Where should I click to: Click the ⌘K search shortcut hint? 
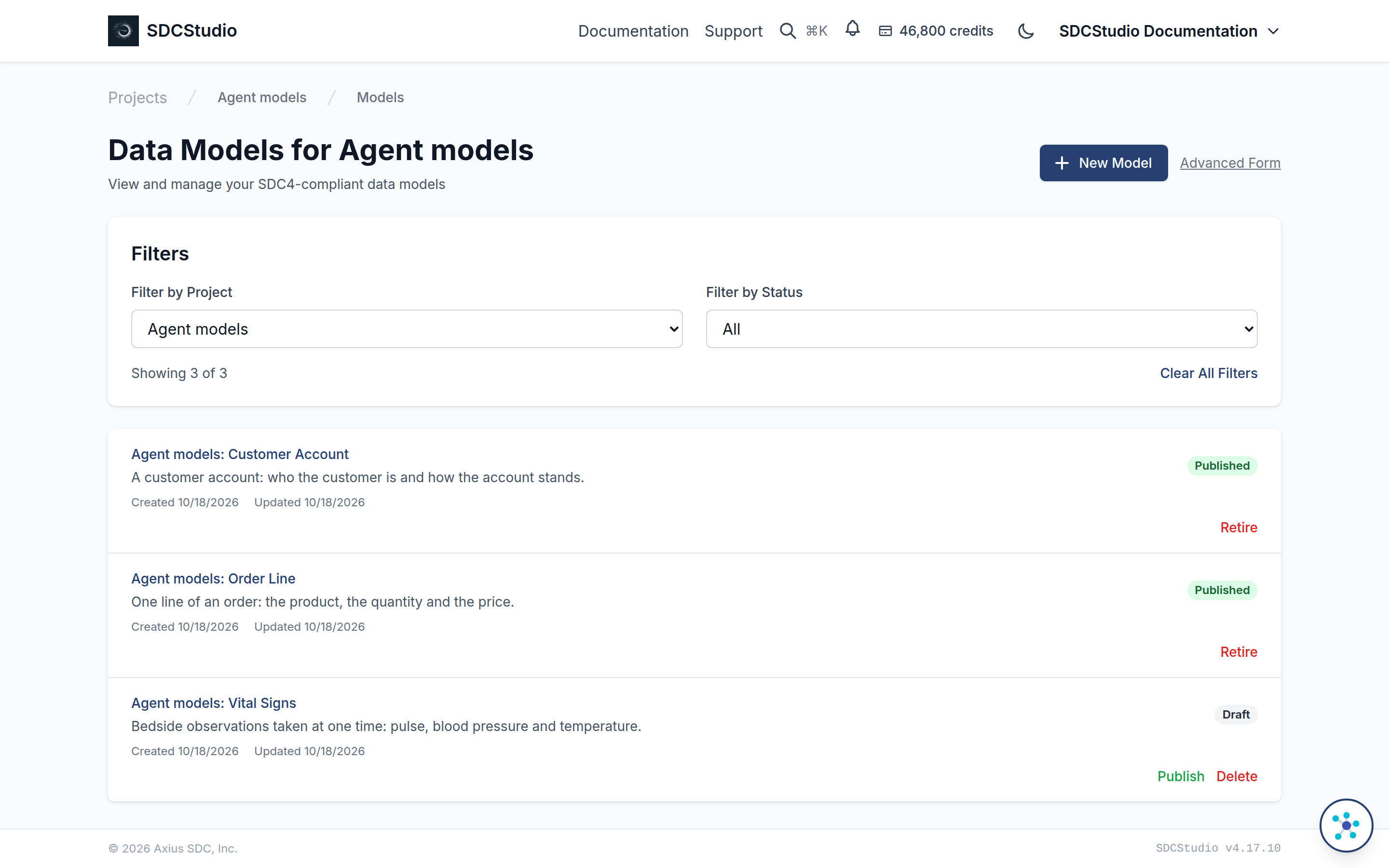coord(816,31)
